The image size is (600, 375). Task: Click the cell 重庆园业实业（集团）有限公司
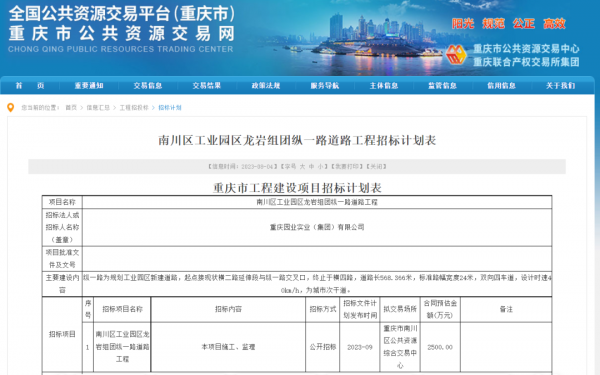317,227
